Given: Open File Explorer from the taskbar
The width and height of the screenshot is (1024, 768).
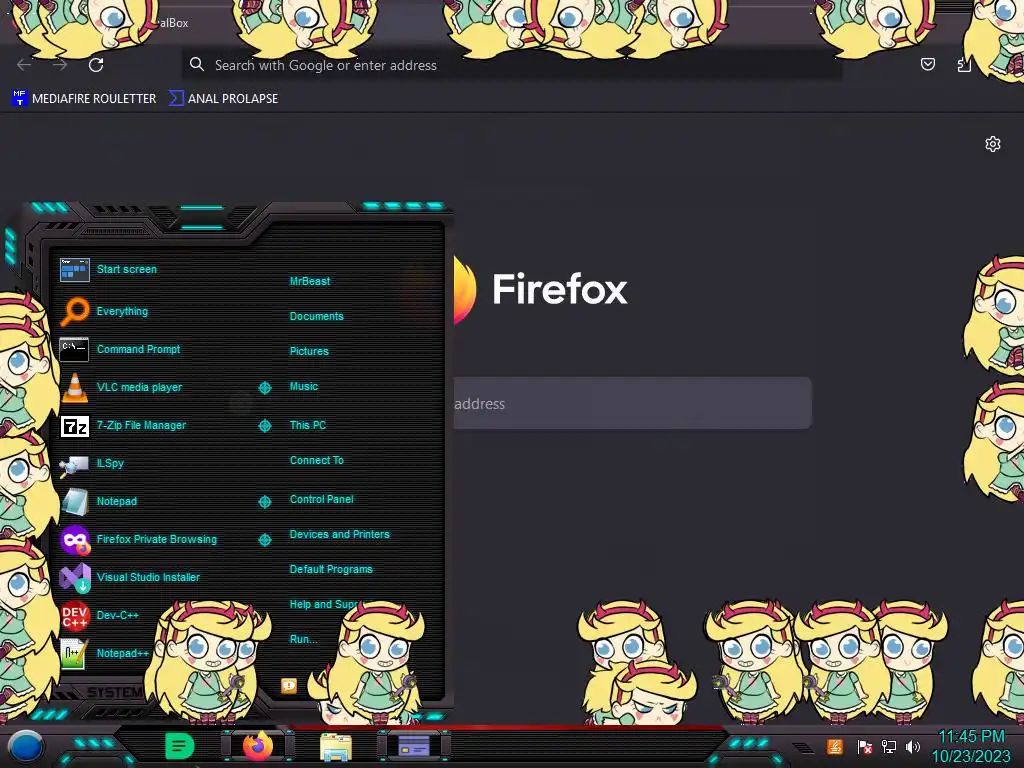Looking at the screenshot, I should click(336, 746).
